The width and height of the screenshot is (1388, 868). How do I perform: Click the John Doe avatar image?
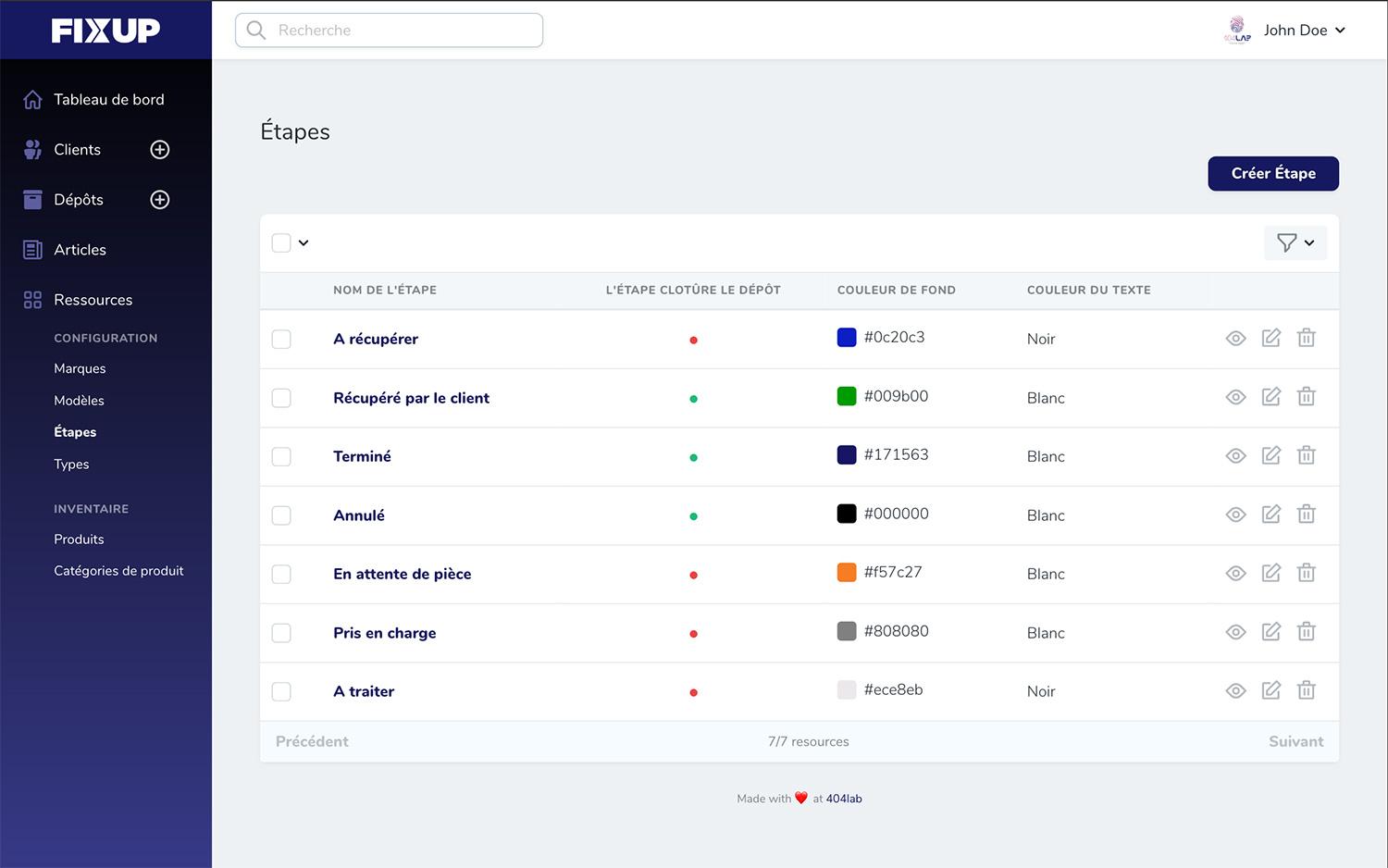(1237, 30)
